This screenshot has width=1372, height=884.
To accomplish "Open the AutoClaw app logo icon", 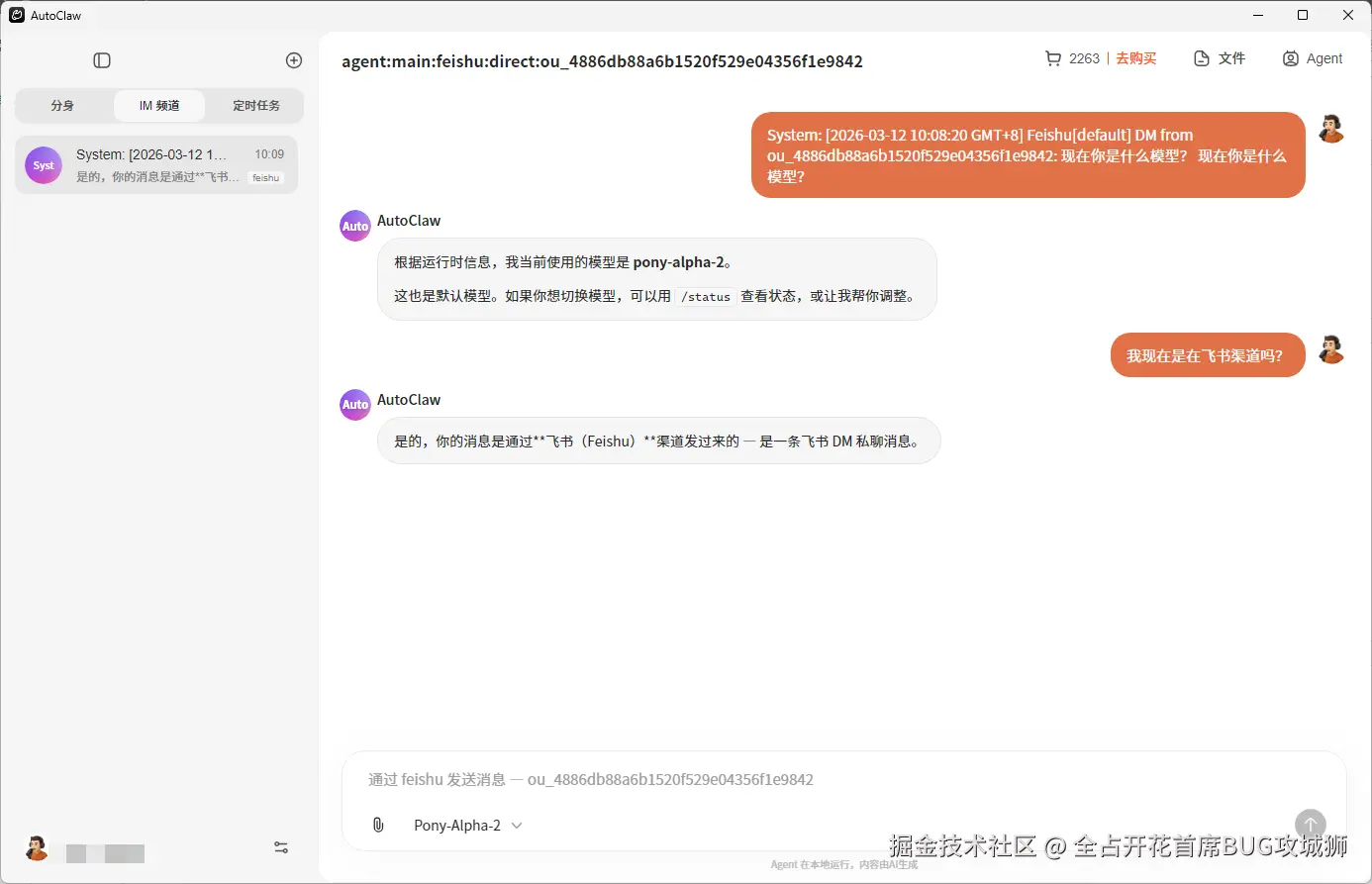I will (19, 15).
